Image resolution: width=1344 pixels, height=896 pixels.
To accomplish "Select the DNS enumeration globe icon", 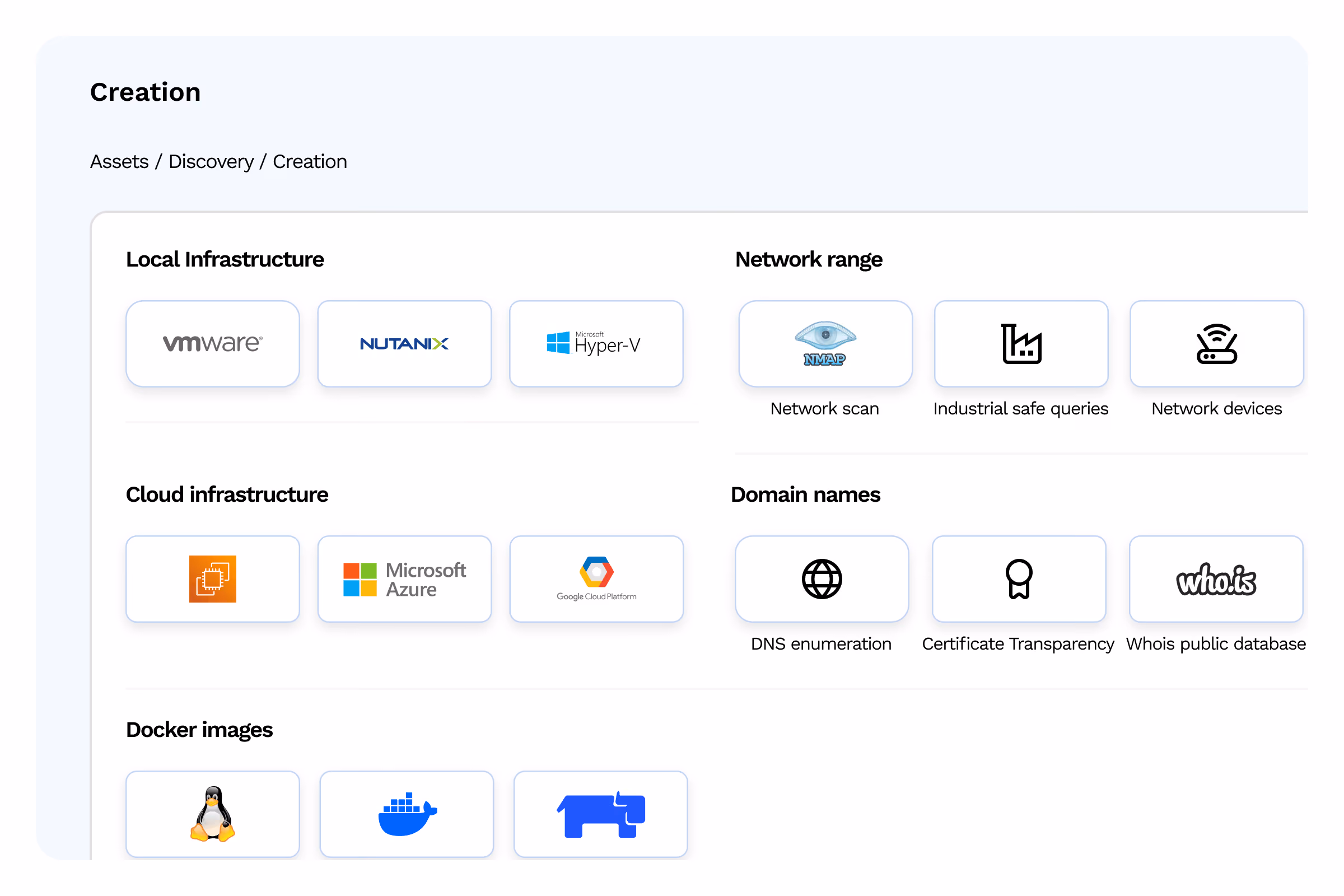I will (822, 579).
